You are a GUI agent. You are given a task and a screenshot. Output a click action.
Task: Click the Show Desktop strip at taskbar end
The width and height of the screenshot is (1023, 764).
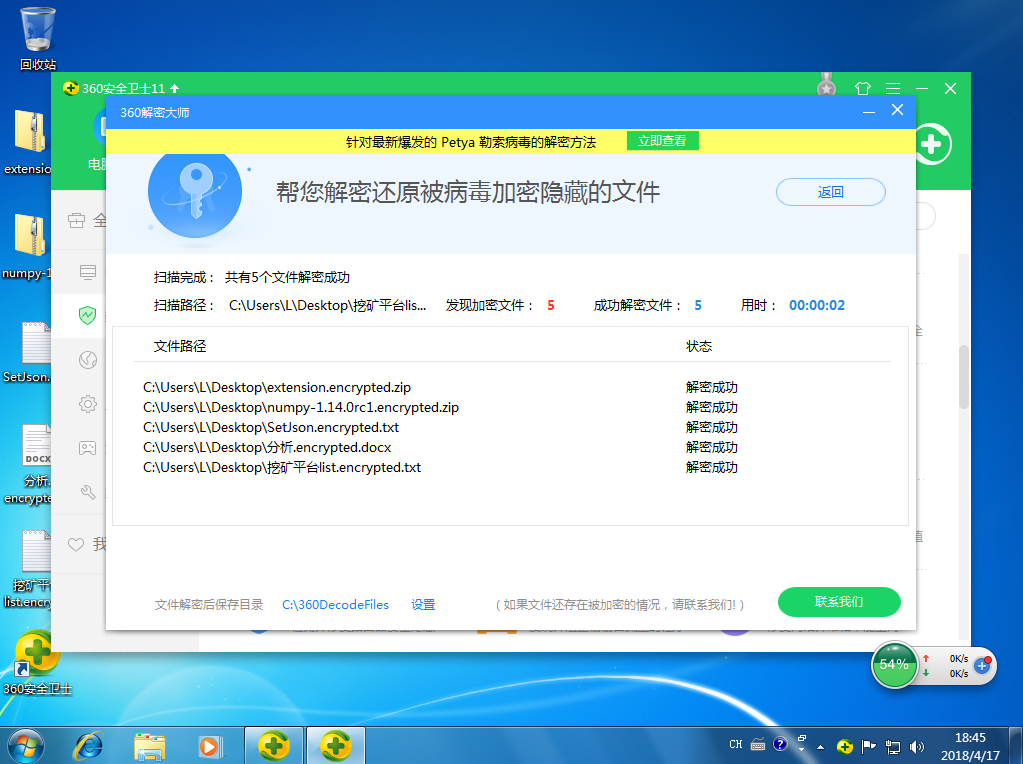click(1018, 746)
